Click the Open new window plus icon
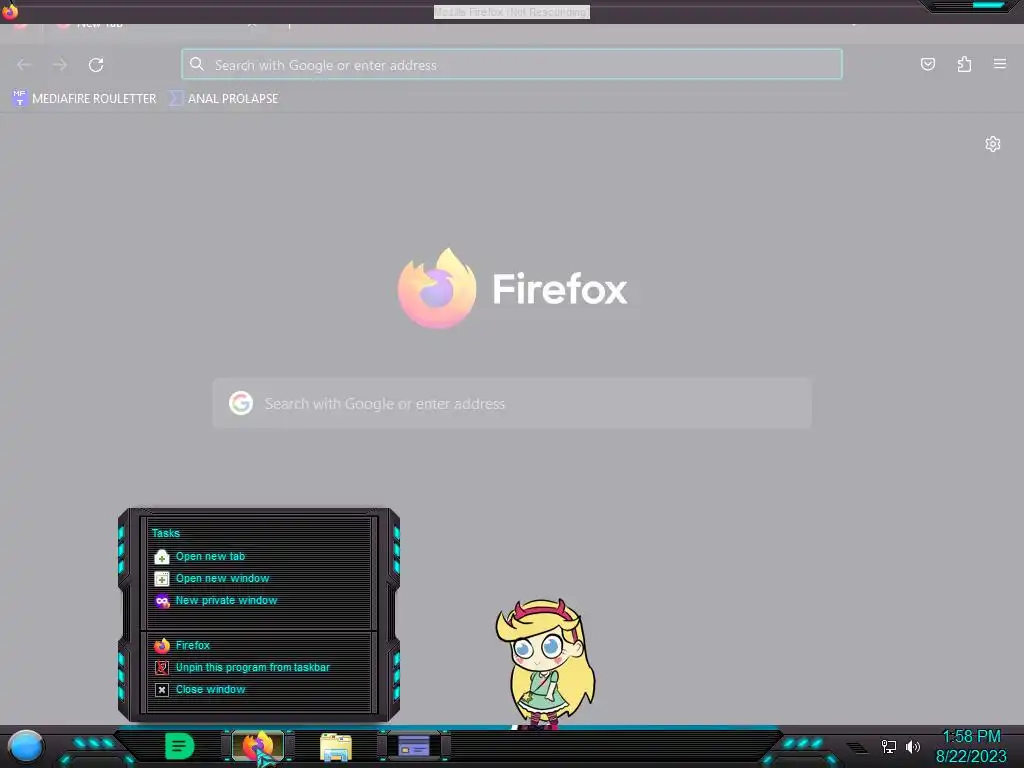The width and height of the screenshot is (1024, 768). pyautogui.click(x=162, y=579)
